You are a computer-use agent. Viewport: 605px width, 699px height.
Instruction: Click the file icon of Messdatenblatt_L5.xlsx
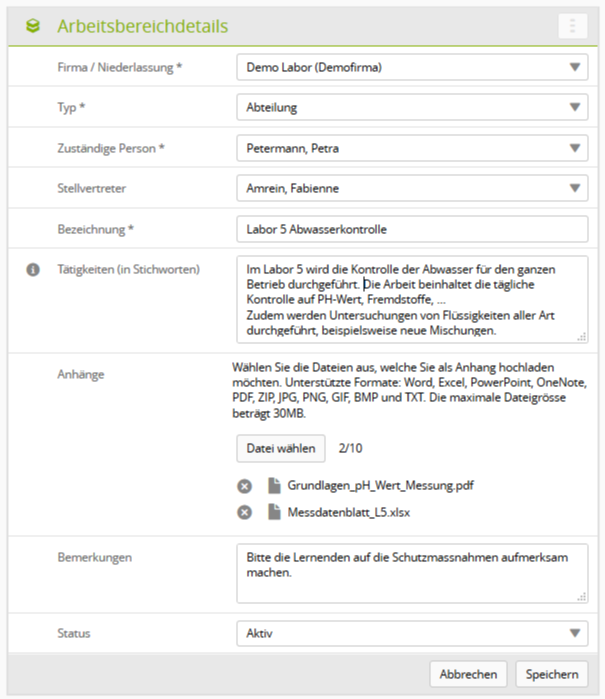pyautogui.click(x=274, y=512)
